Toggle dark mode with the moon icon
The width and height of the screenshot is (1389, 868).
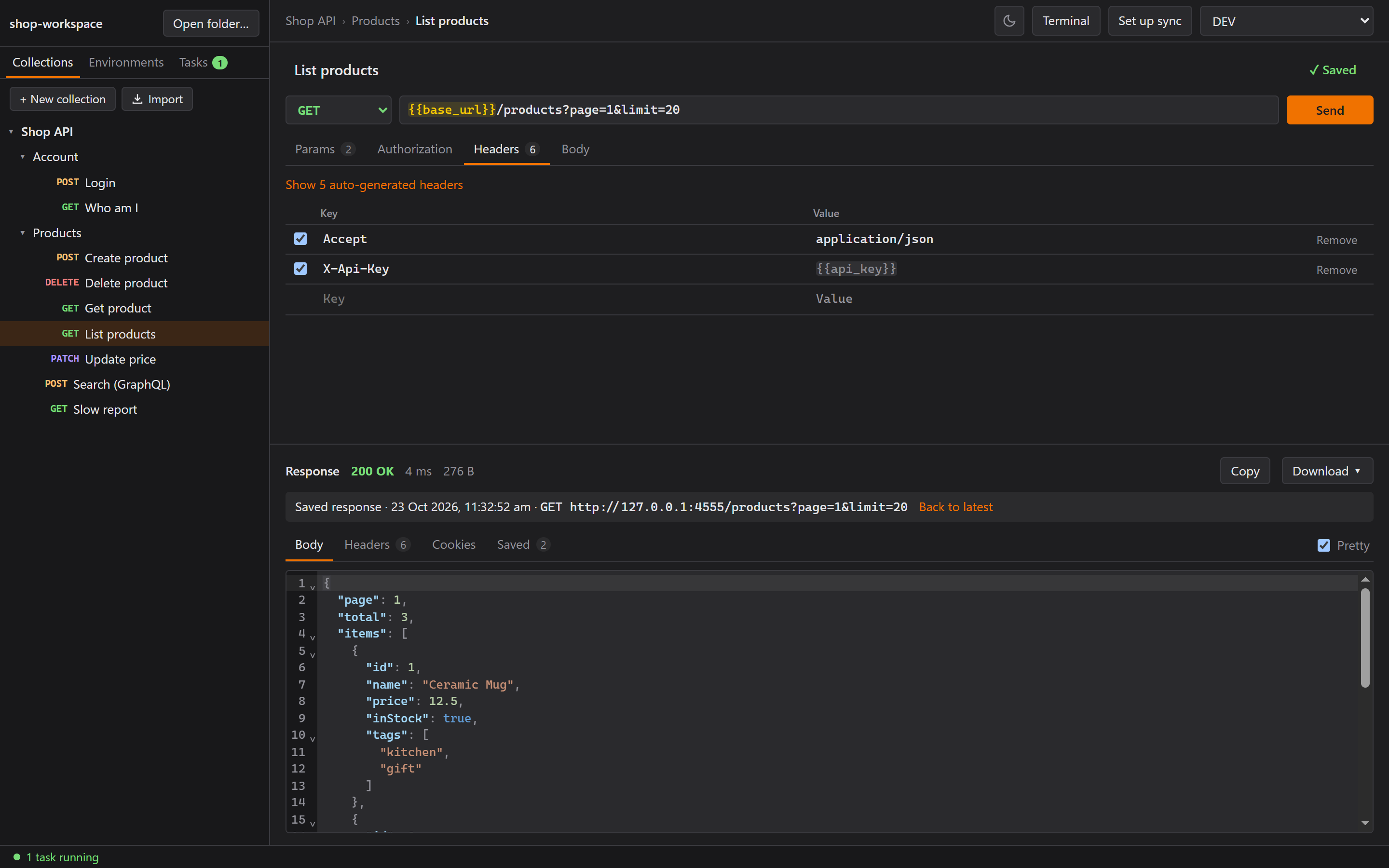click(x=1009, y=21)
